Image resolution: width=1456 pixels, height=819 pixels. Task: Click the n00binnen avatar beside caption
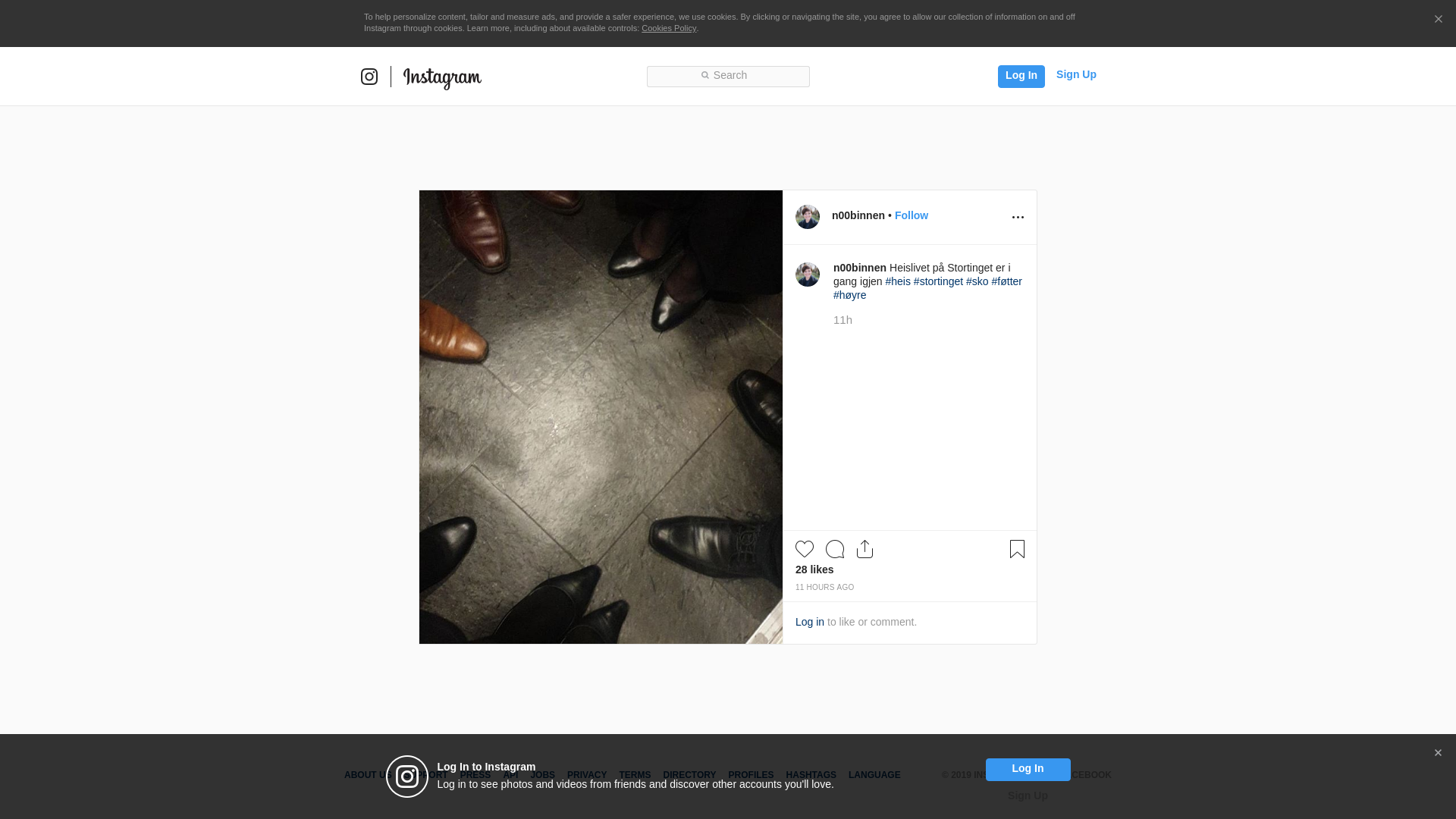coord(808,275)
